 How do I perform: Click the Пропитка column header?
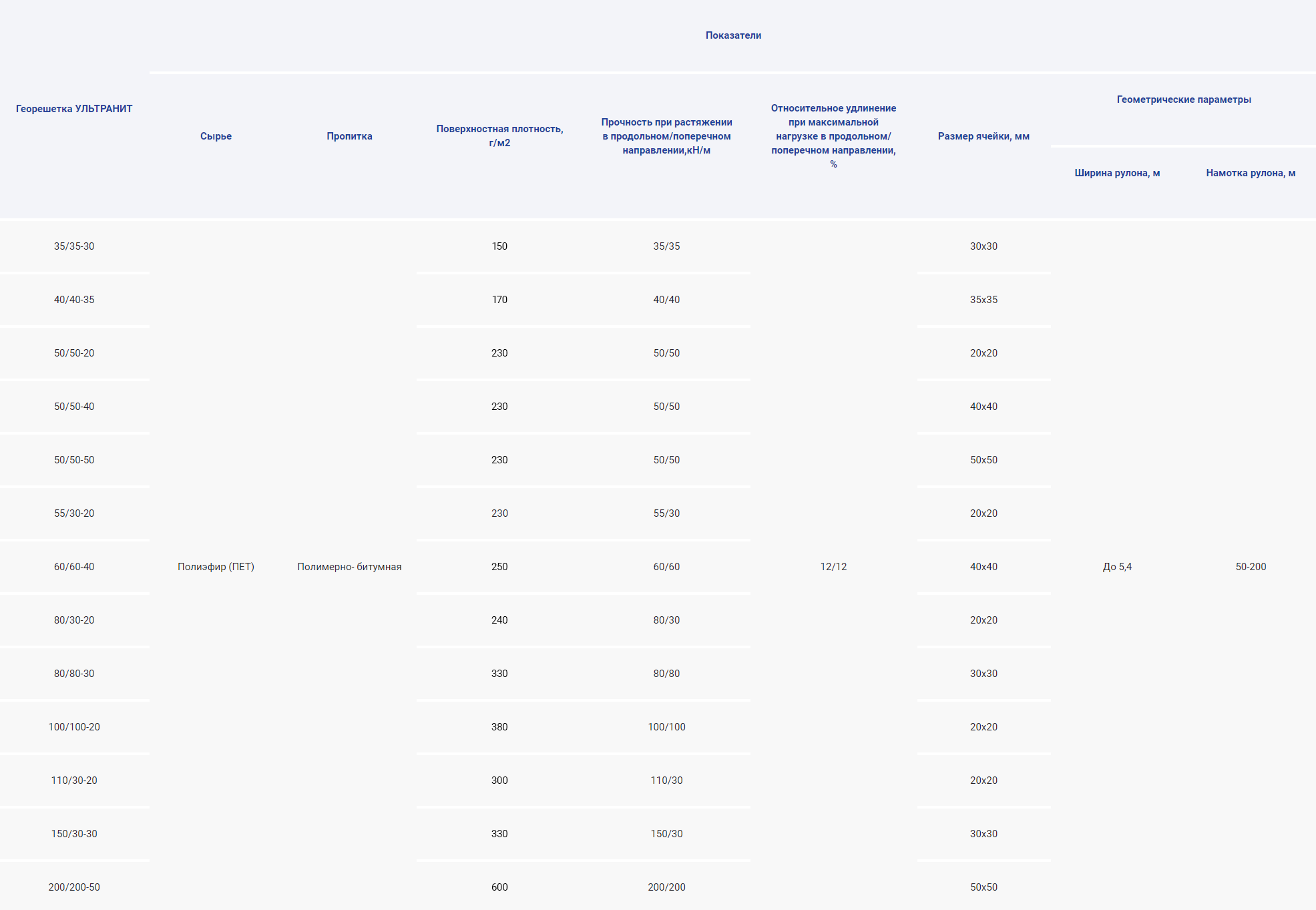click(x=349, y=136)
